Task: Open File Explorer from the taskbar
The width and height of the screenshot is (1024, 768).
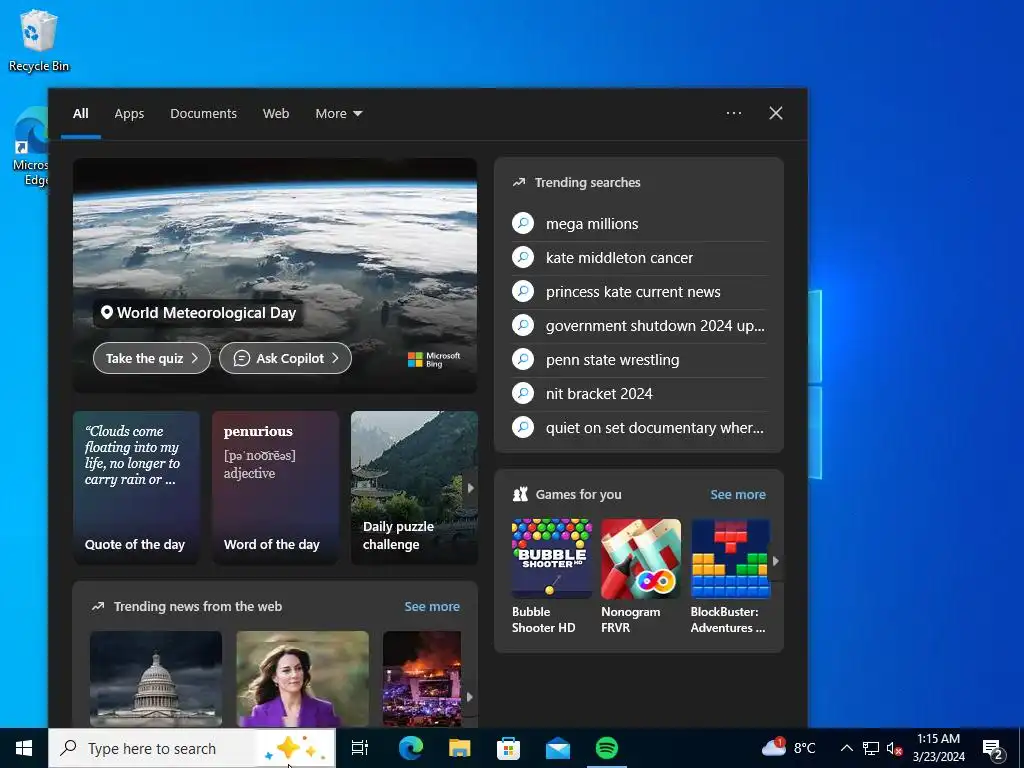Action: [459, 748]
